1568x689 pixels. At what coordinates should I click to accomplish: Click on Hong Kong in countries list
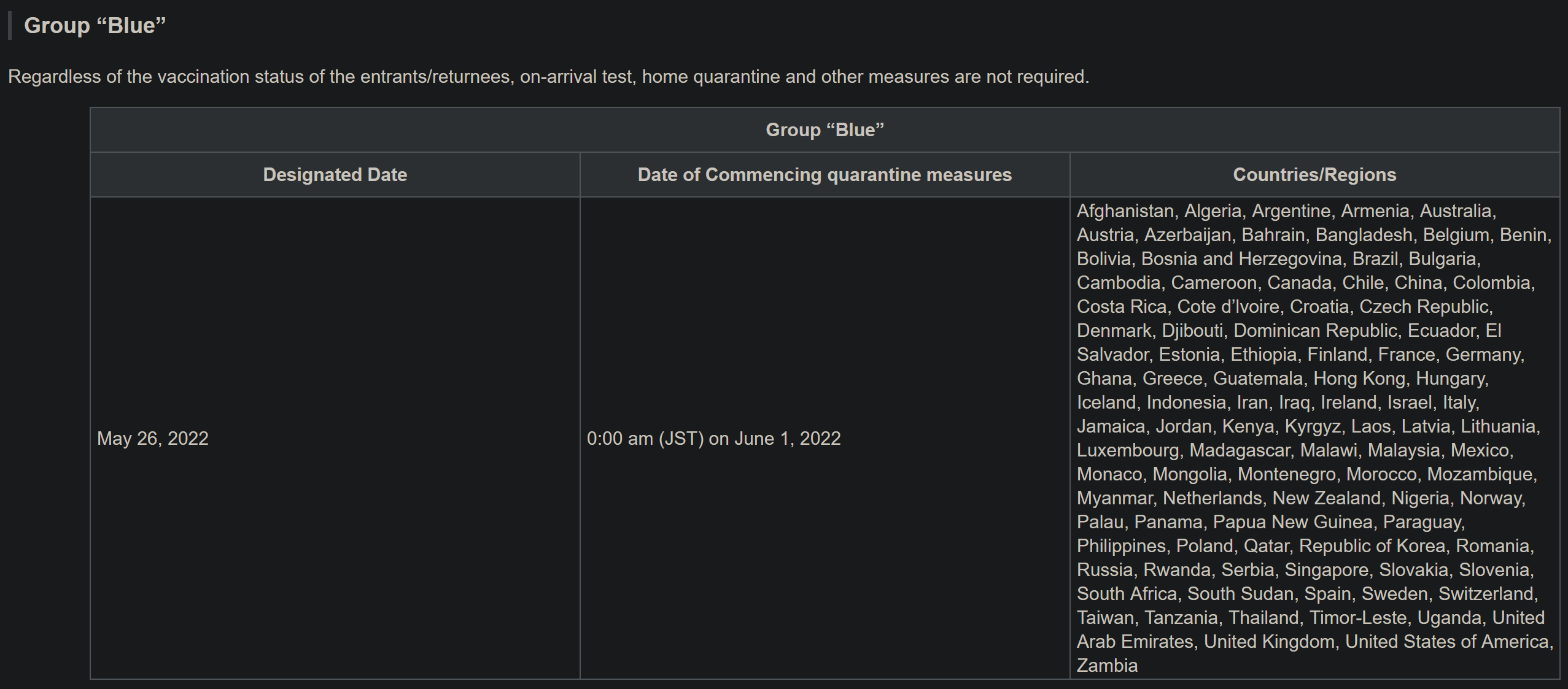click(1359, 379)
